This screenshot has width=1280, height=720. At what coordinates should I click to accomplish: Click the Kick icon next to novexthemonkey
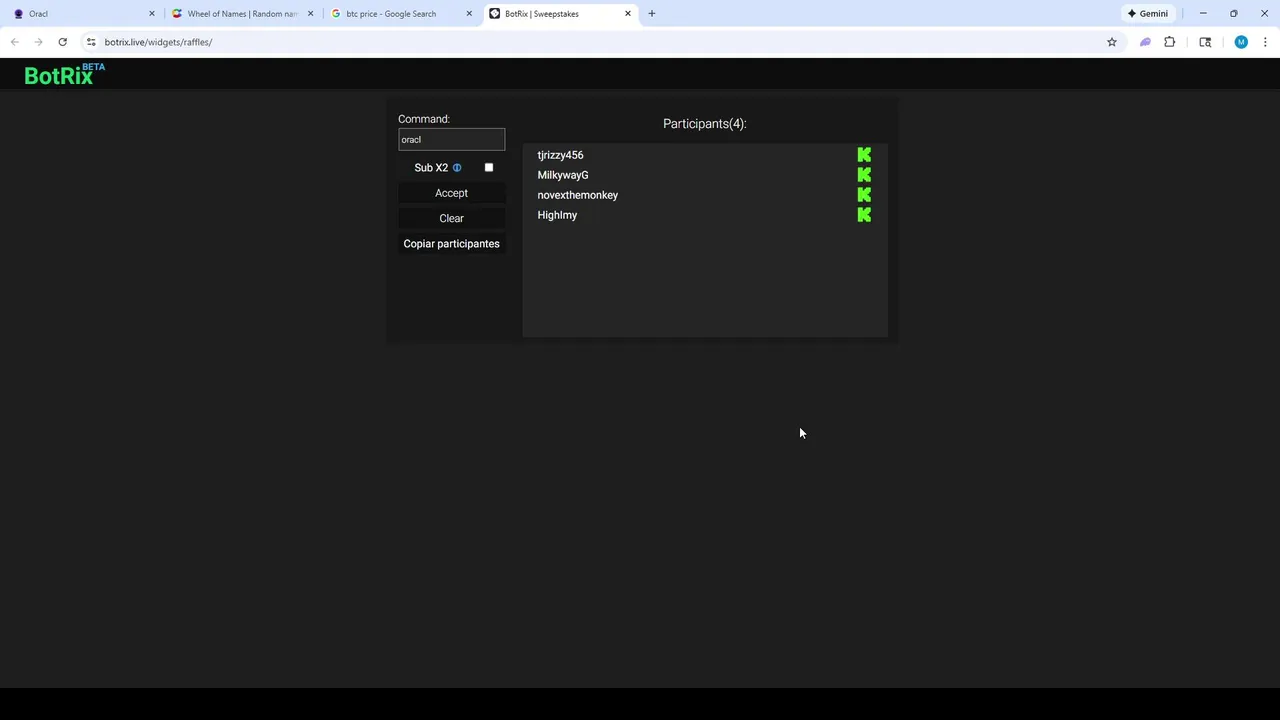[x=864, y=195]
